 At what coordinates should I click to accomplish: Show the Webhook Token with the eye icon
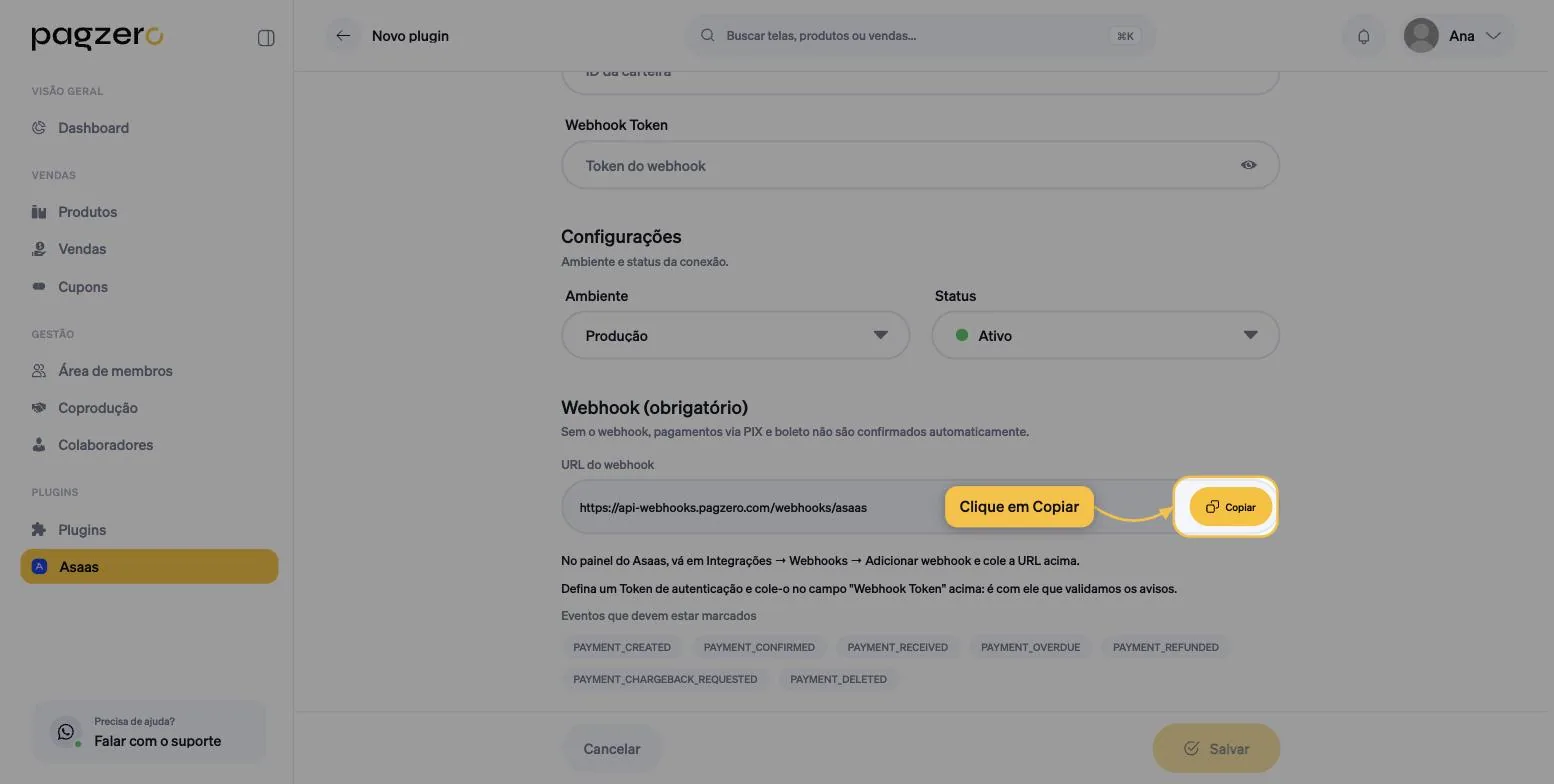pos(1249,165)
